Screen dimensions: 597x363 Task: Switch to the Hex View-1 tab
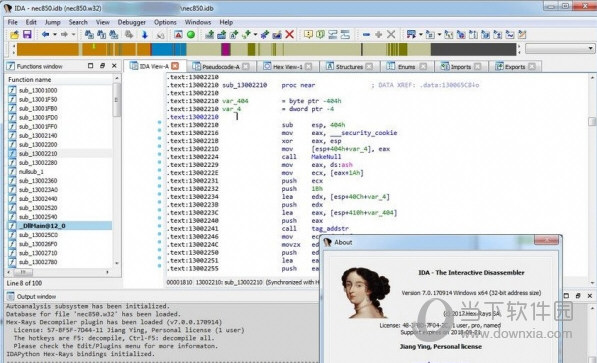(x=287, y=67)
